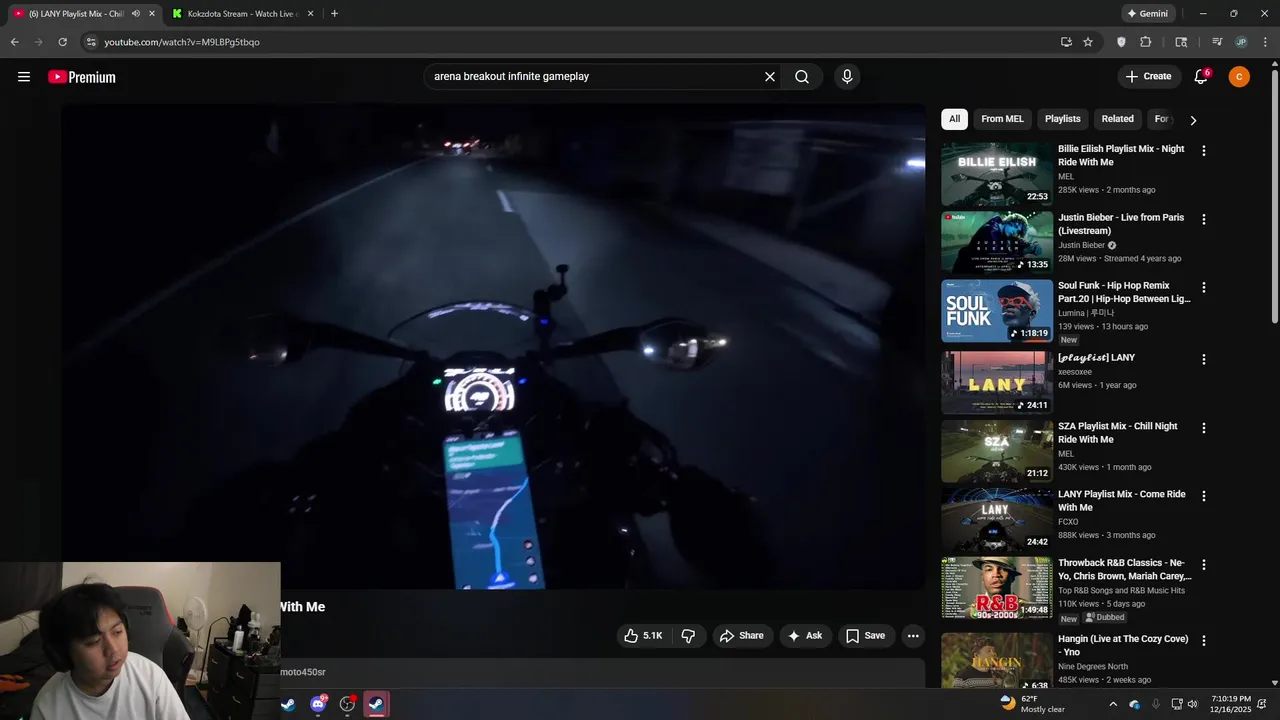Viewport: 1280px width, 720px height.
Task: Open the Extensions puzzle menu
Action: pos(1146,42)
